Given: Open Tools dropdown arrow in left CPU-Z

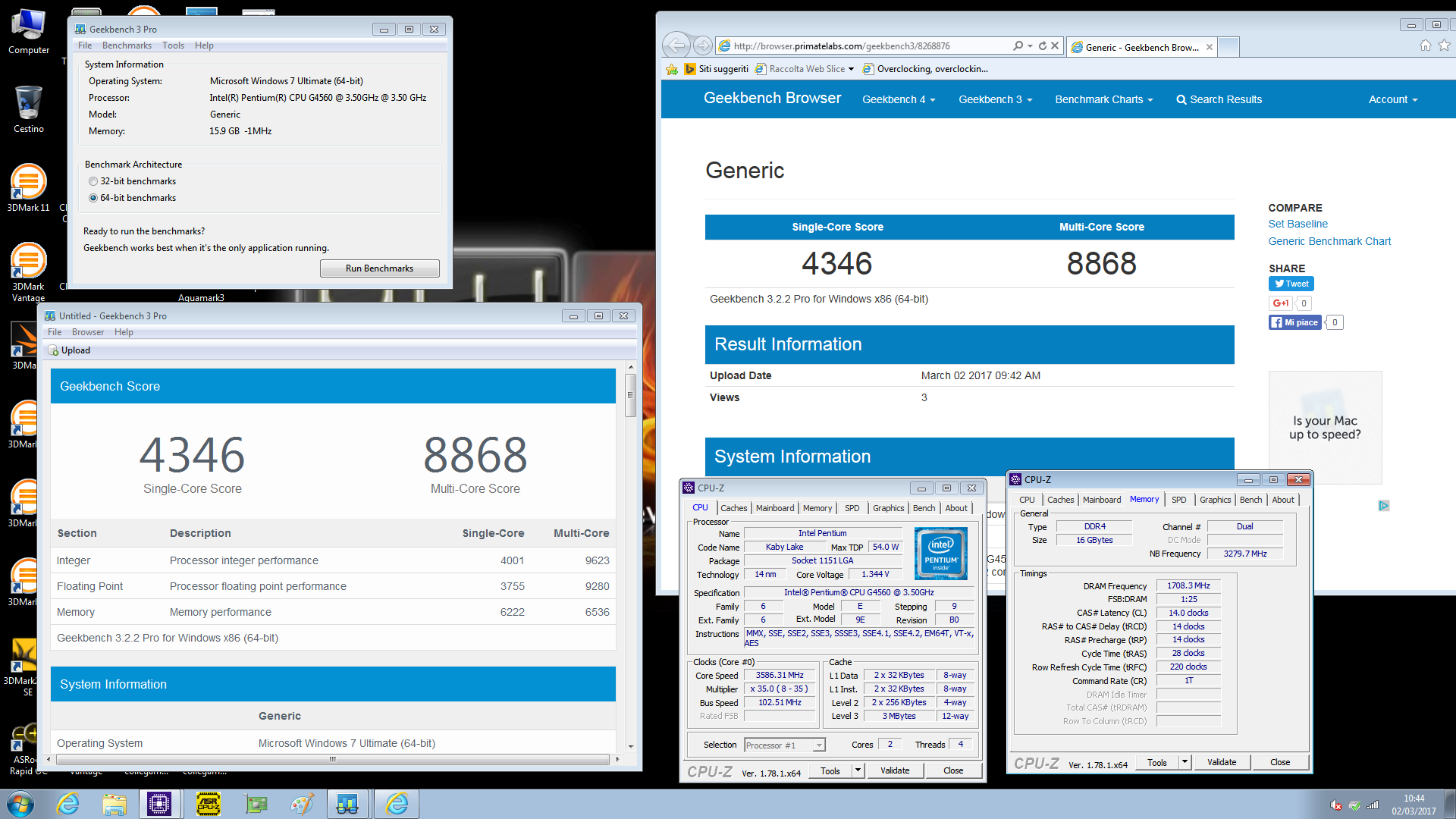Looking at the screenshot, I should click(858, 770).
